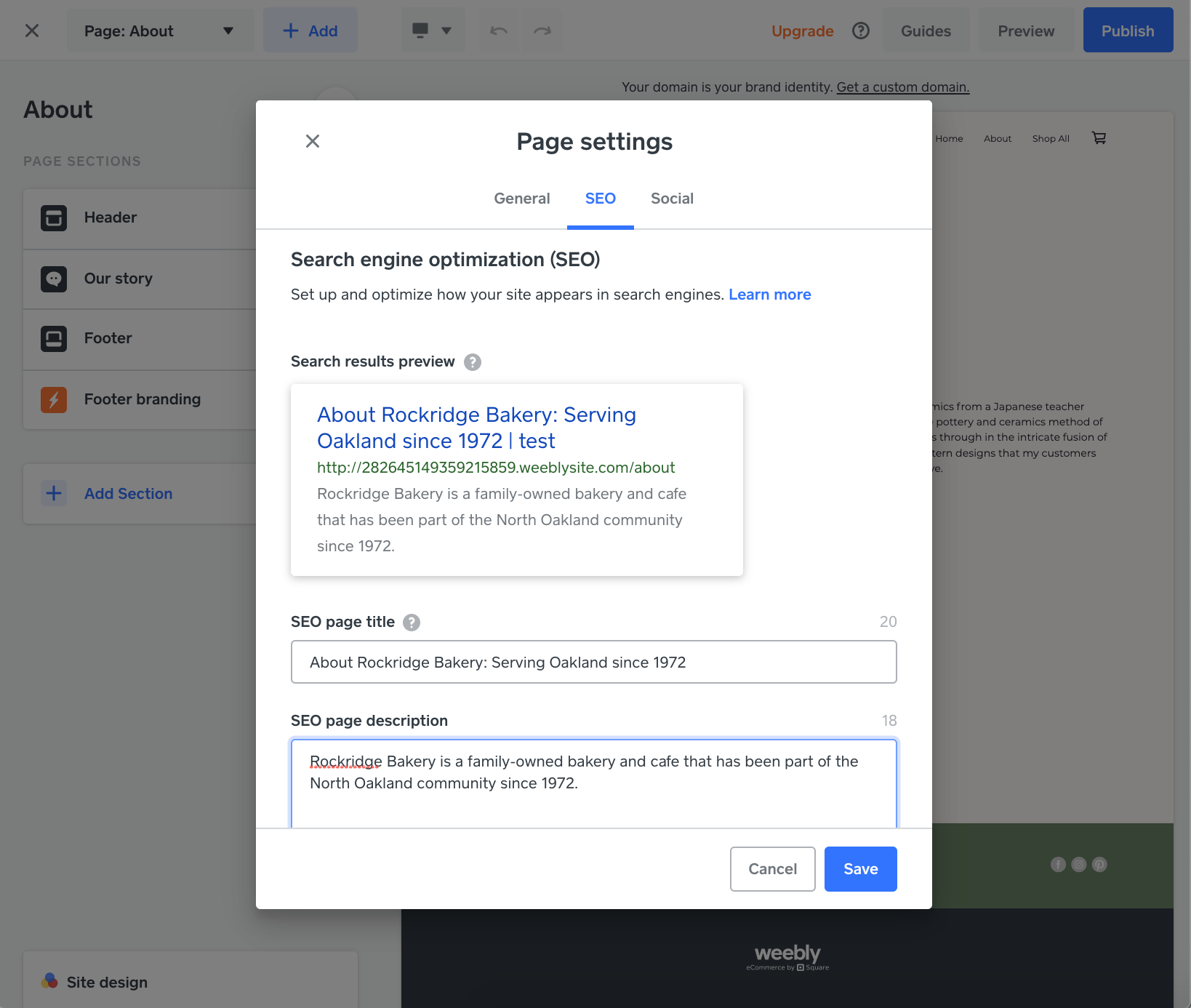Click the Footer branding lightning icon

click(x=54, y=400)
